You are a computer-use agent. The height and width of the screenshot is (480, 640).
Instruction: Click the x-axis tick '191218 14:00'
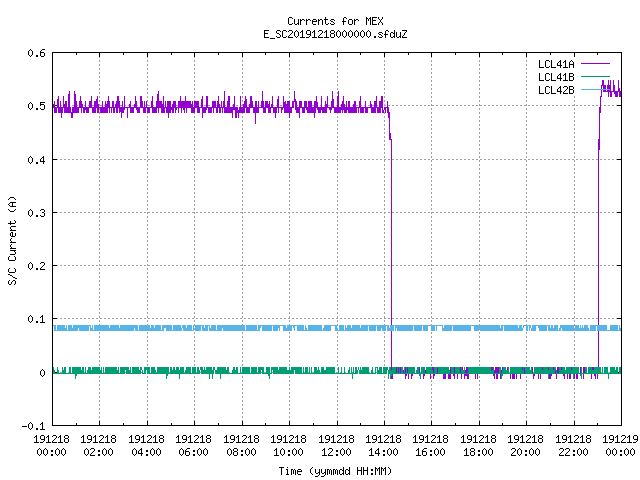click(x=384, y=446)
